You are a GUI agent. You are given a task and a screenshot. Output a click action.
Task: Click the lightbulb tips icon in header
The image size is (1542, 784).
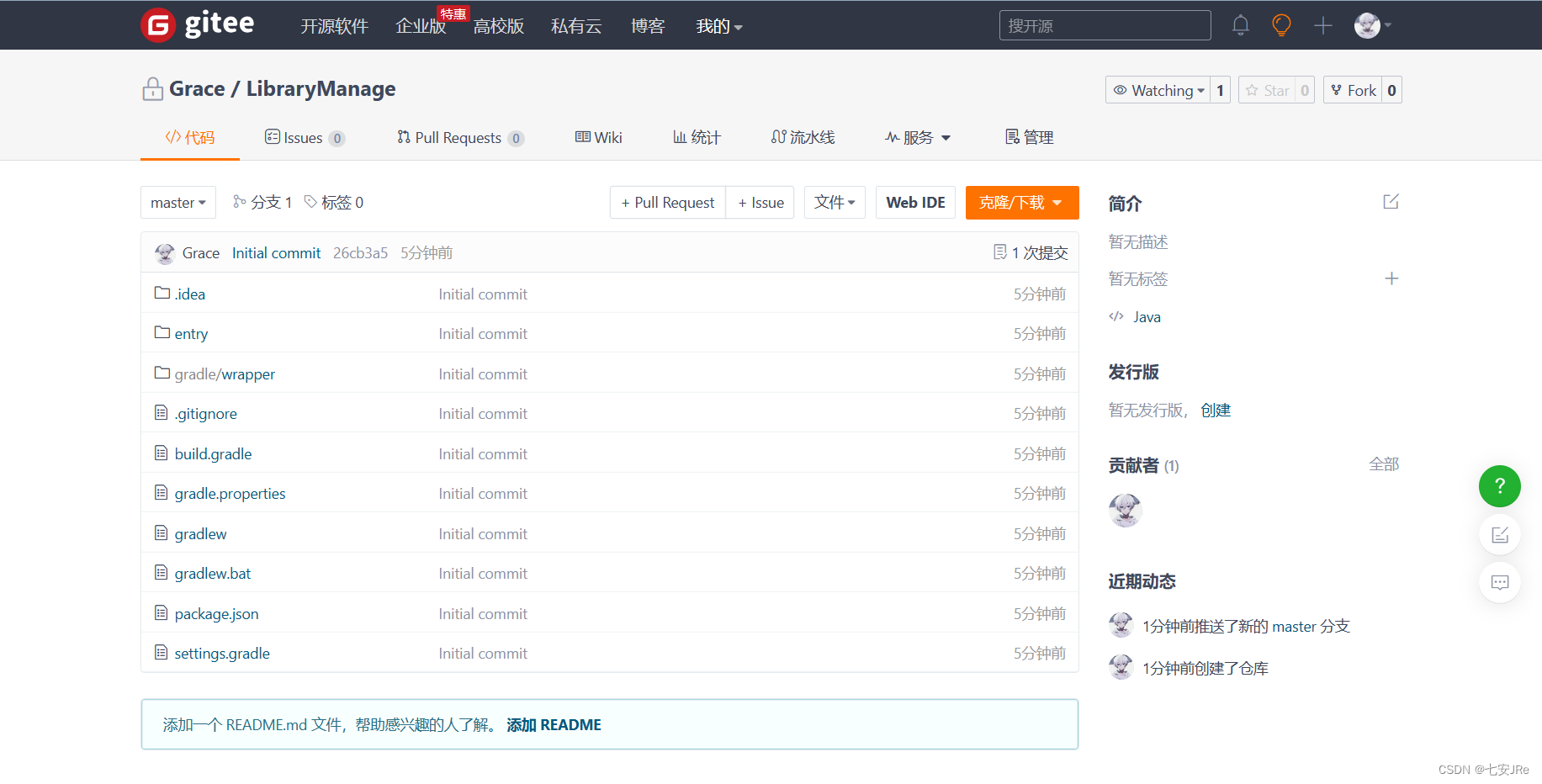1280,25
